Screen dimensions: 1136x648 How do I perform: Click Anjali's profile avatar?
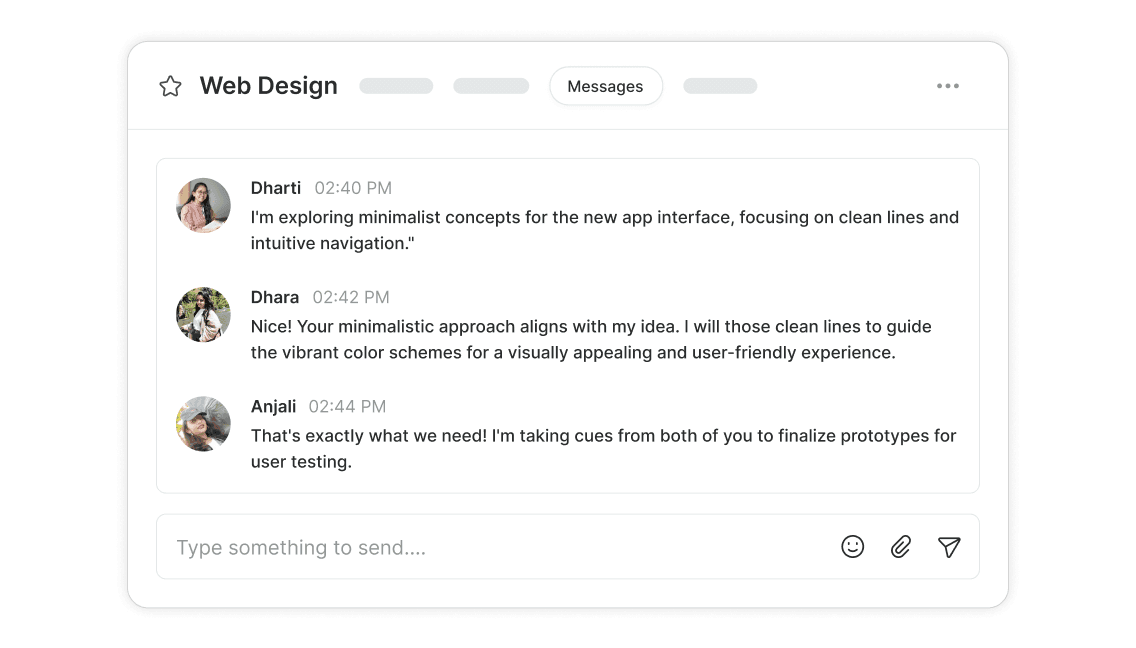(203, 424)
